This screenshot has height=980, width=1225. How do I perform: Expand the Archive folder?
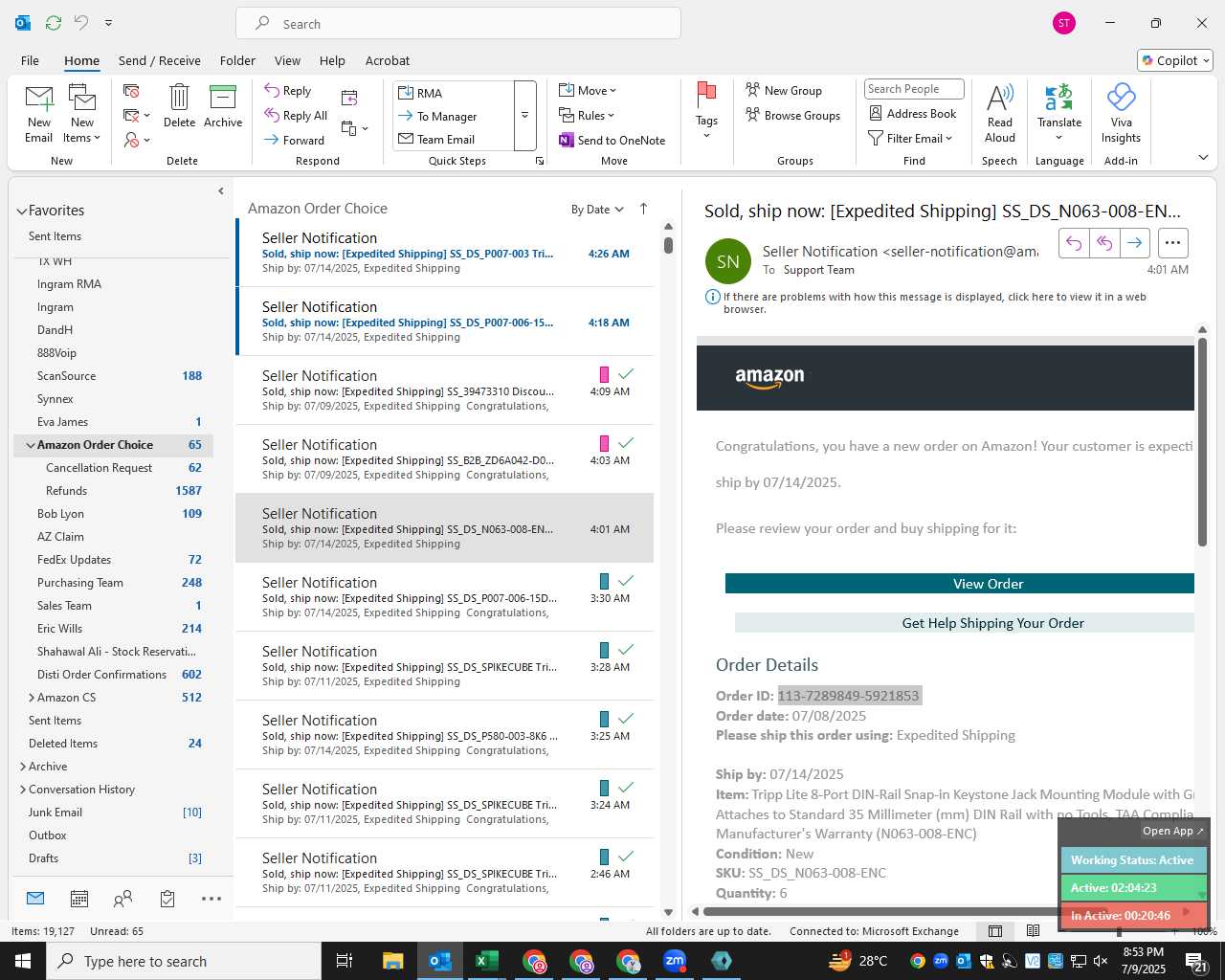23,767
